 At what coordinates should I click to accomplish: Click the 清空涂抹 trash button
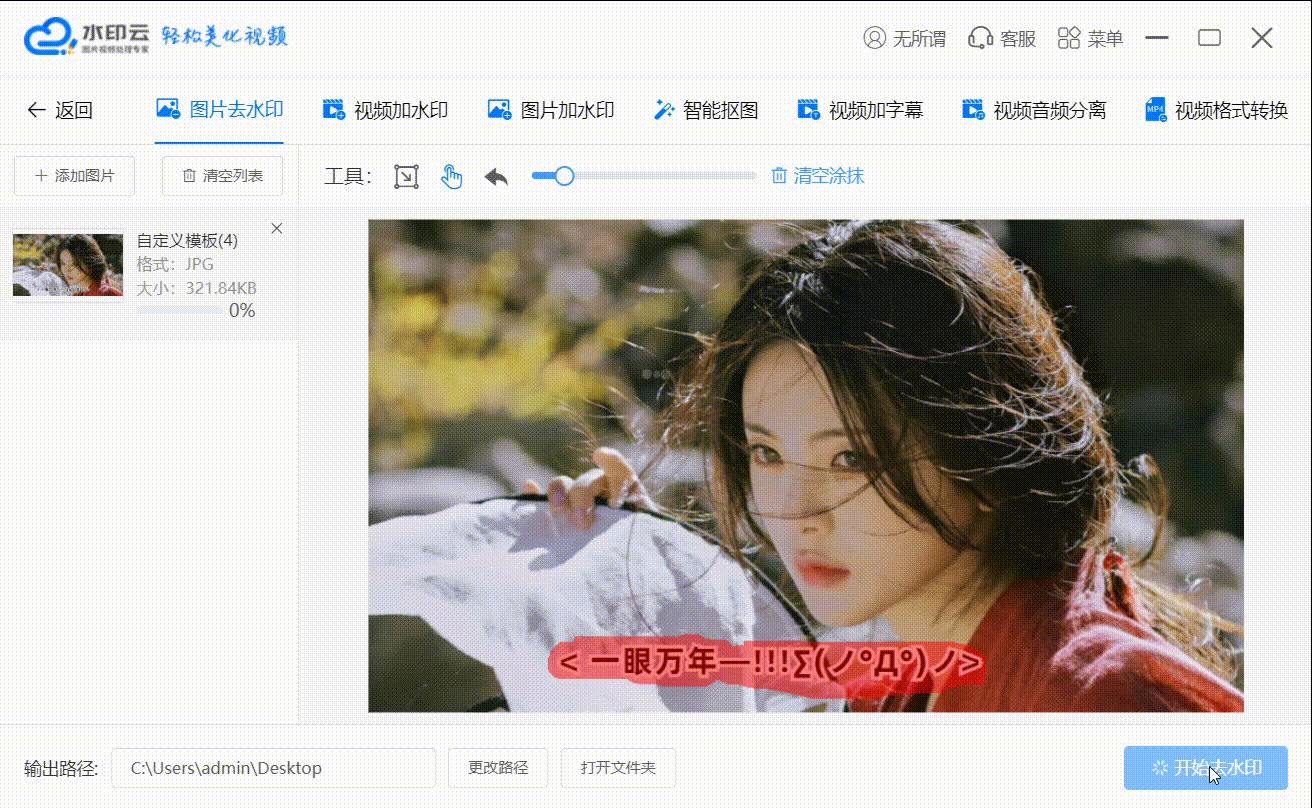(x=817, y=176)
